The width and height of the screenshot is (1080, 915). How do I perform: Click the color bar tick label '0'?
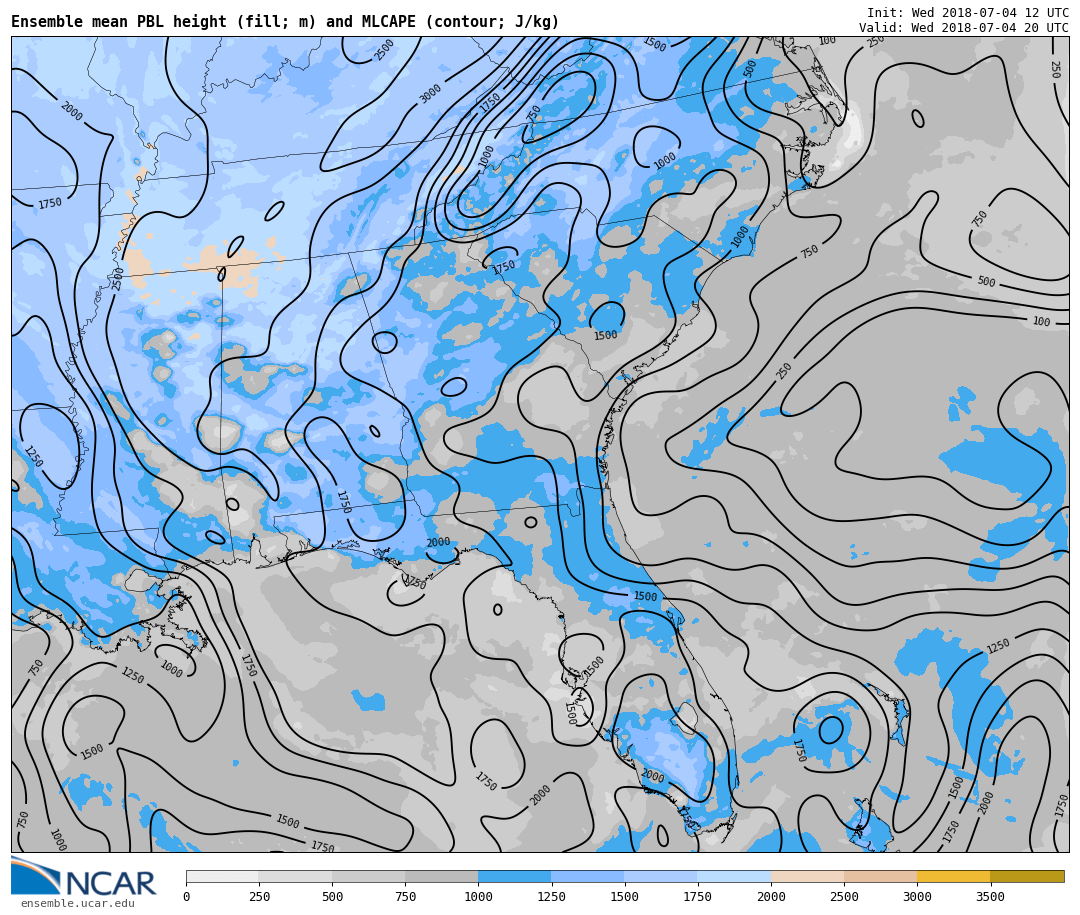187,896
